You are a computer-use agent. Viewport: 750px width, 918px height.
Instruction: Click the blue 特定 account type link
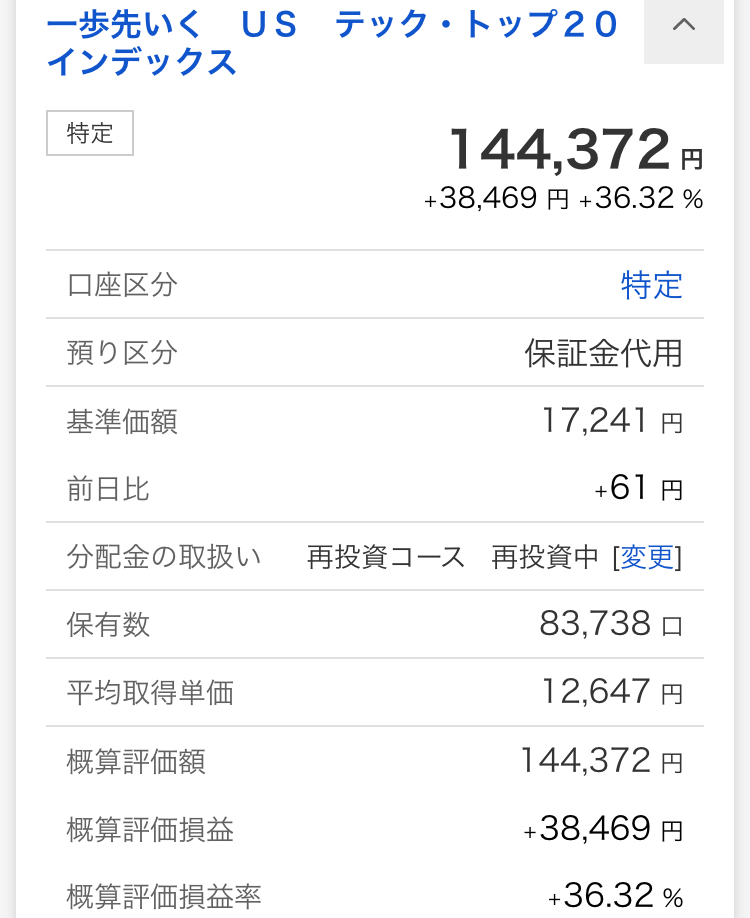[x=651, y=285]
